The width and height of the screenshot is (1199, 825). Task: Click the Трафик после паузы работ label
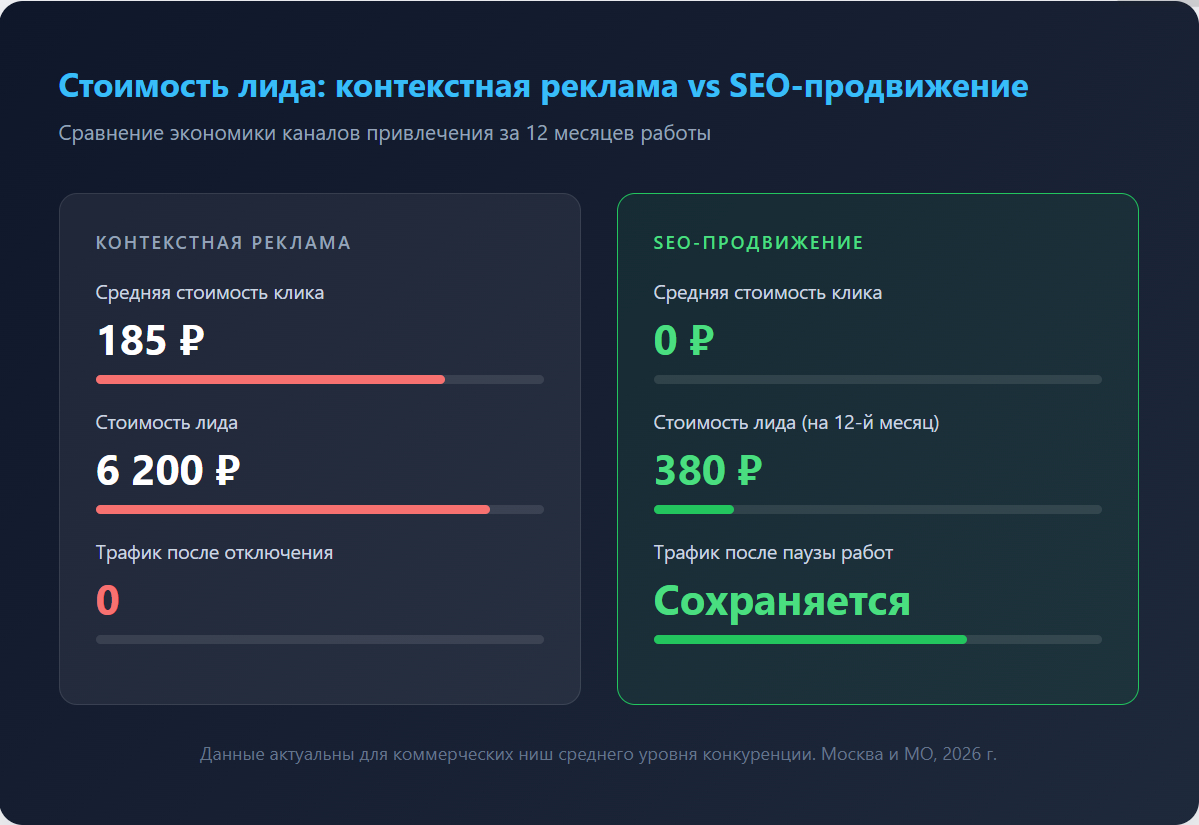773,552
